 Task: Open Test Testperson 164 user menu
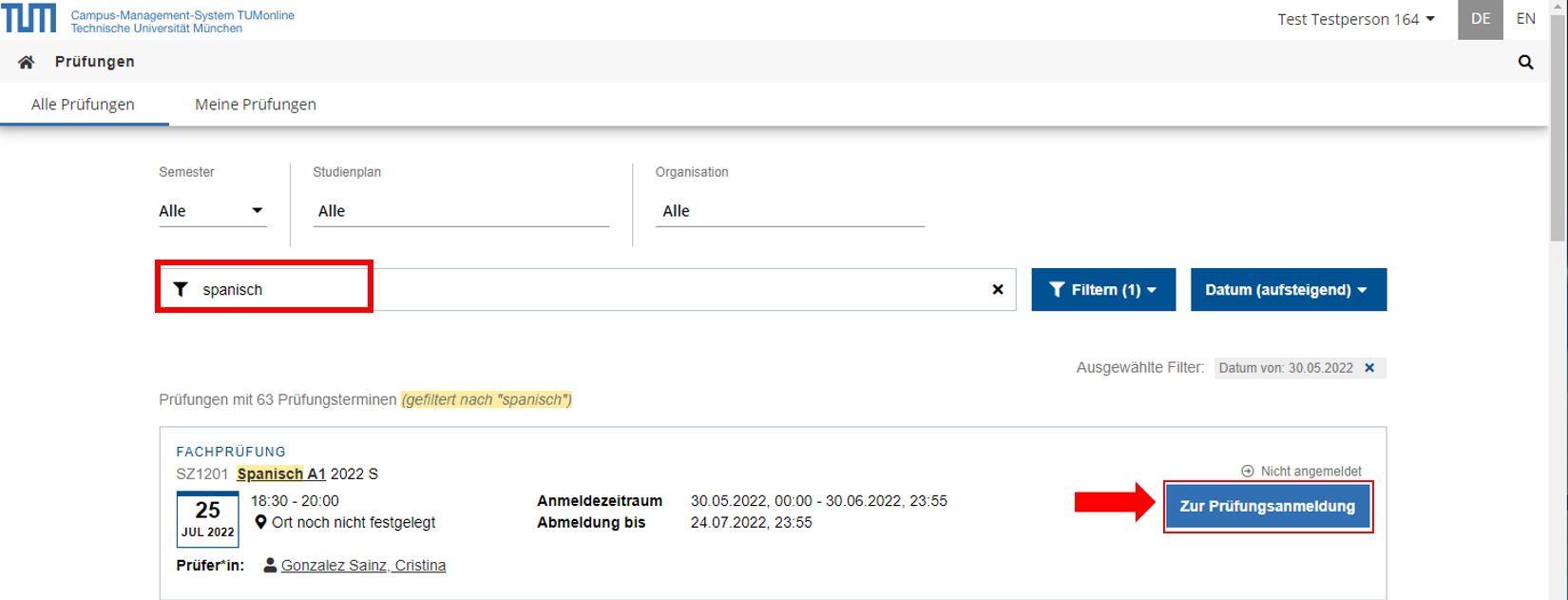tap(1355, 19)
